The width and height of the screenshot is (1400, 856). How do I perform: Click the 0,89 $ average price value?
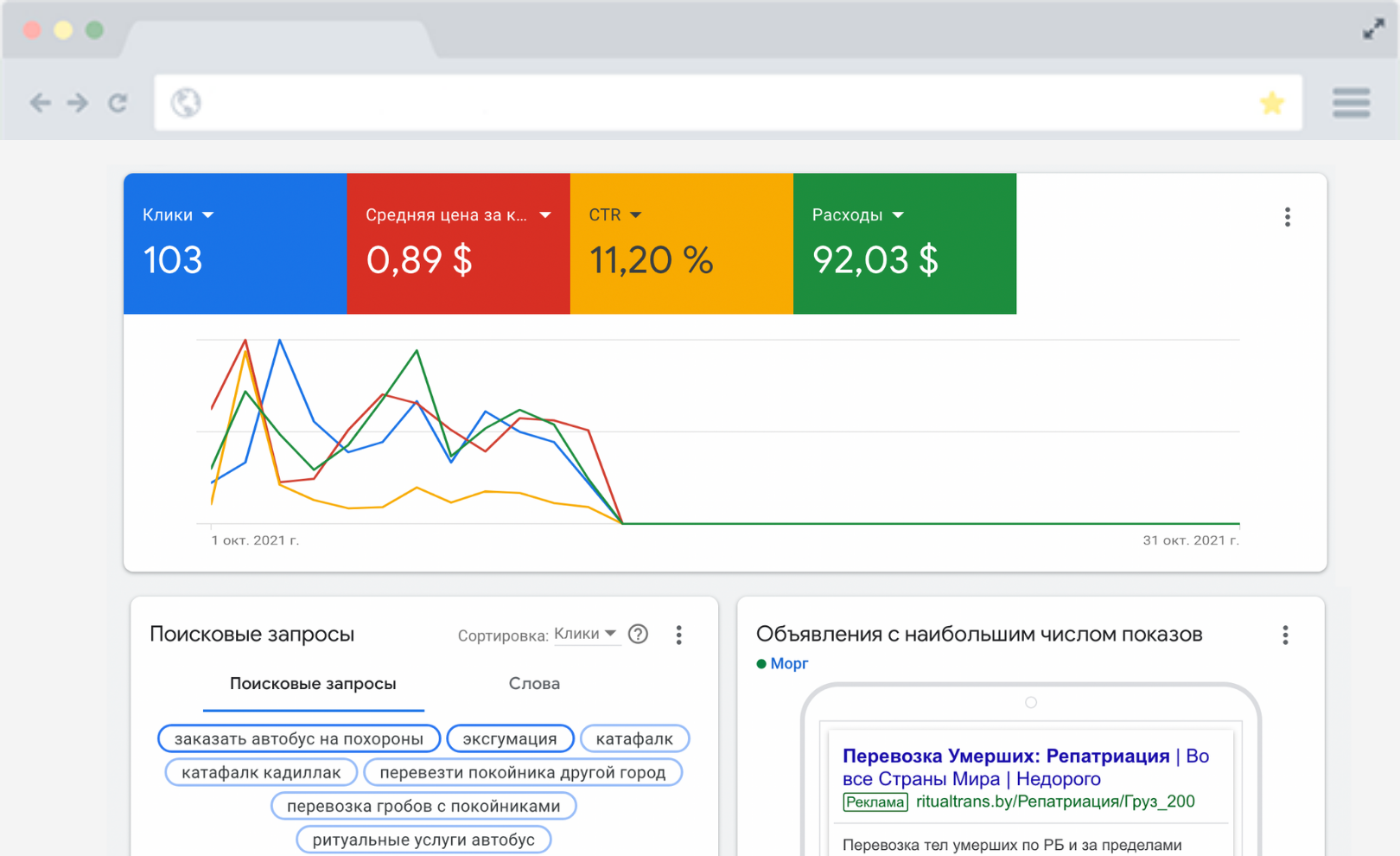click(x=419, y=260)
